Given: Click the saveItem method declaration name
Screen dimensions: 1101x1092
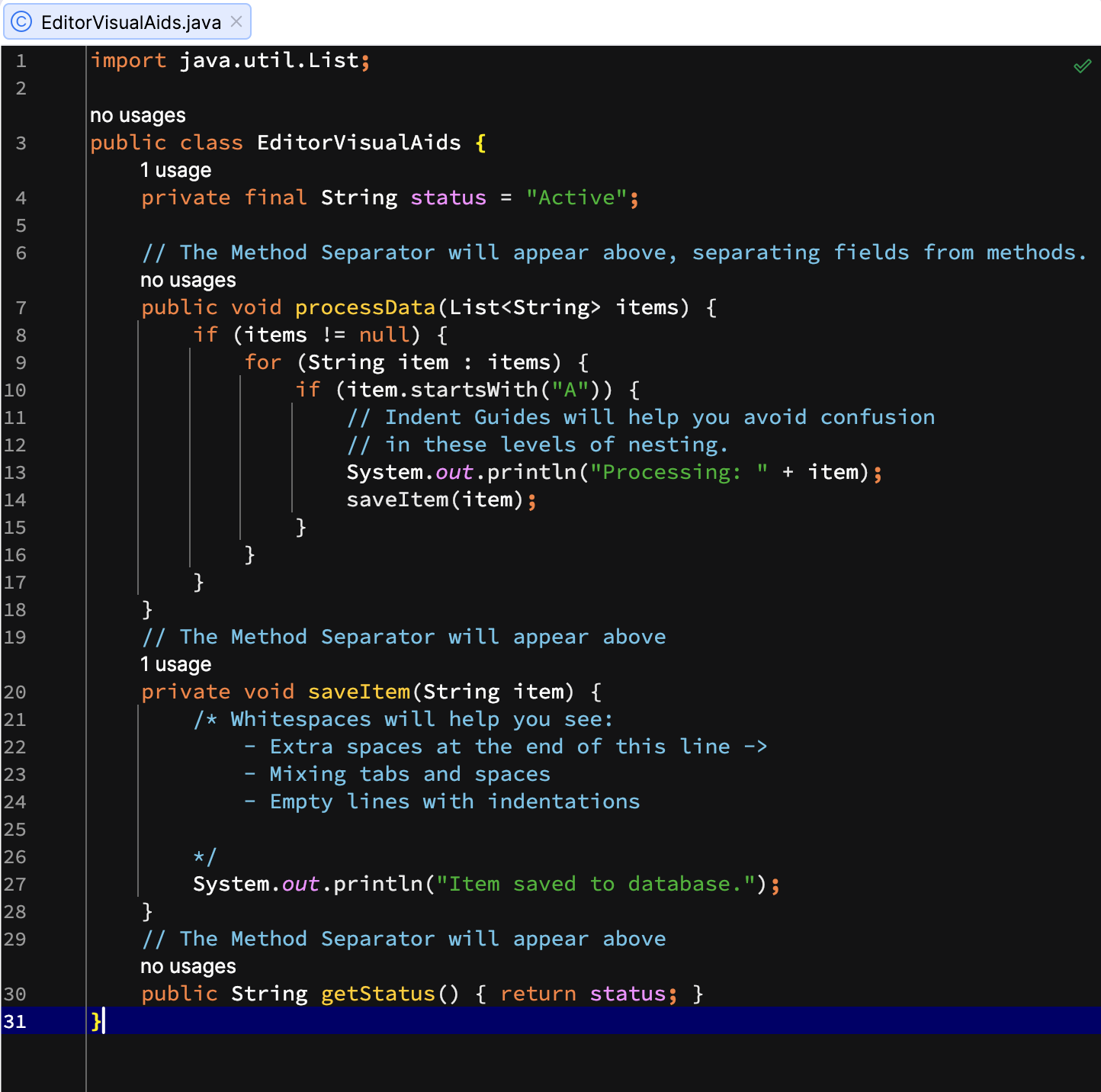Looking at the screenshot, I should pyautogui.click(x=359, y=692).
